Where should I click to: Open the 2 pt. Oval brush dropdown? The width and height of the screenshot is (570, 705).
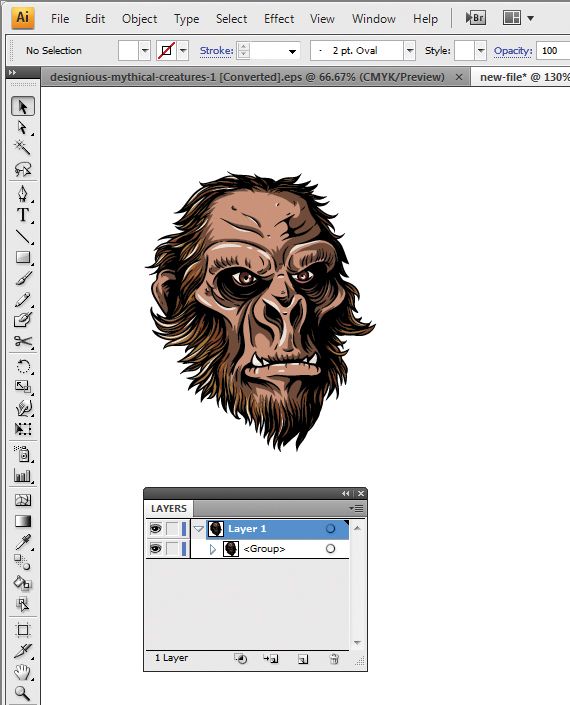pos(410,50)
